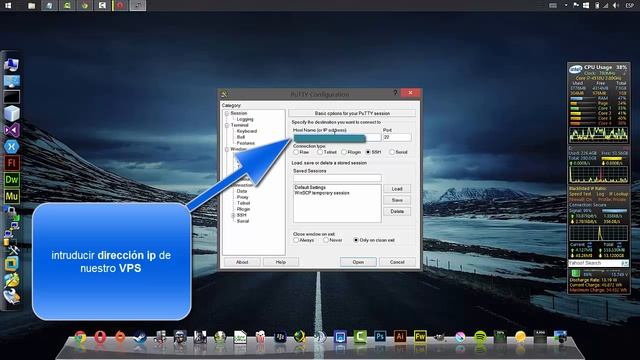Open Xamarin in left sidebar
This screenshot has height=360, width=640.
point(11,147)
